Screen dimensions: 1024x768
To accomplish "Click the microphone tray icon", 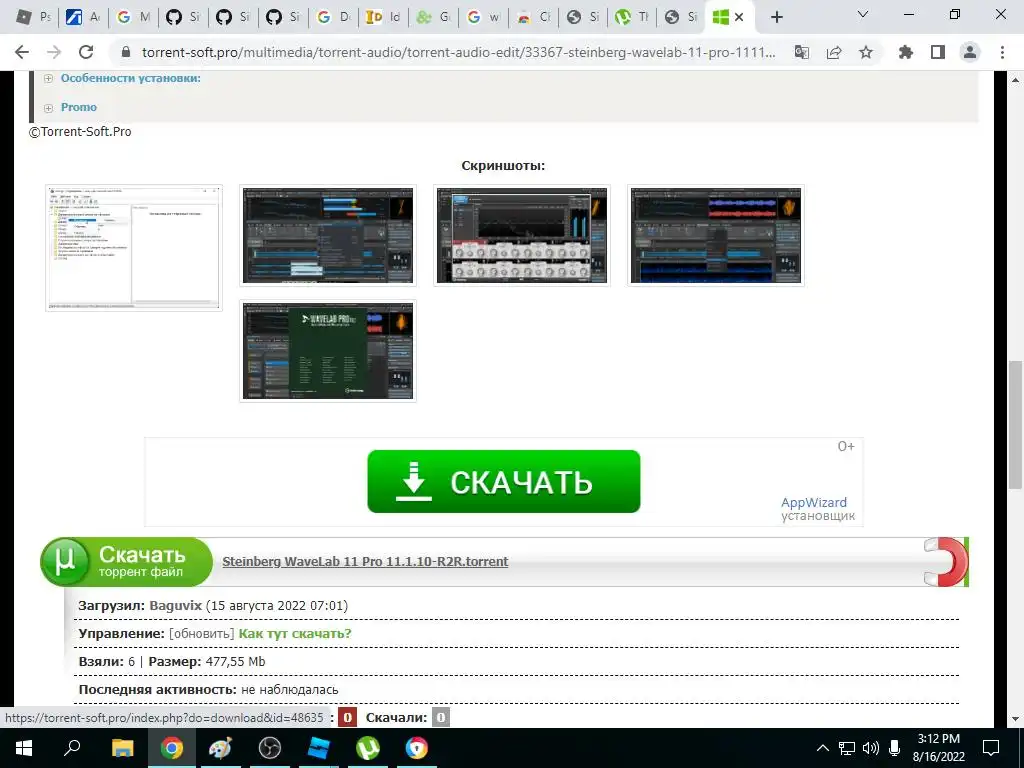I will click(895, 748).
